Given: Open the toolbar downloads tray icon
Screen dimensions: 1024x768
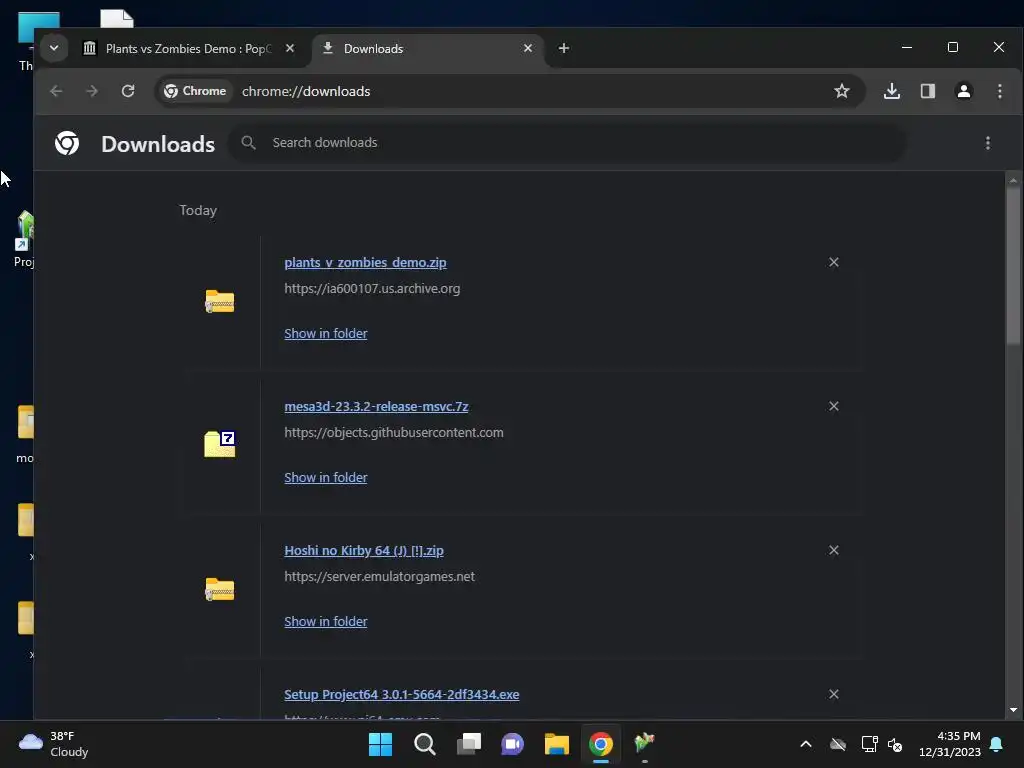Looking at the screenshot, I should click(891, 91).
